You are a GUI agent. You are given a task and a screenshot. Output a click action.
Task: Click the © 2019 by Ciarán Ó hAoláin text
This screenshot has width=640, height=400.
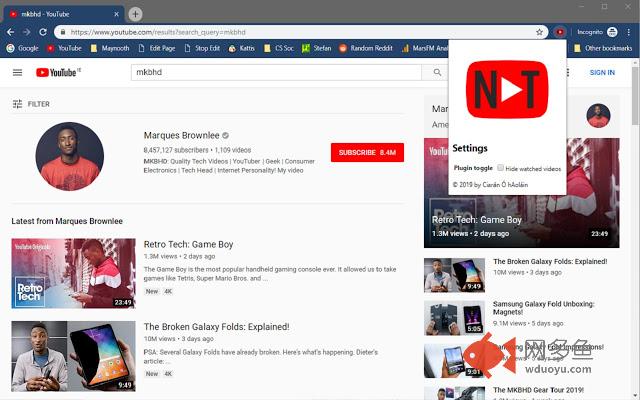click(490, 185)
